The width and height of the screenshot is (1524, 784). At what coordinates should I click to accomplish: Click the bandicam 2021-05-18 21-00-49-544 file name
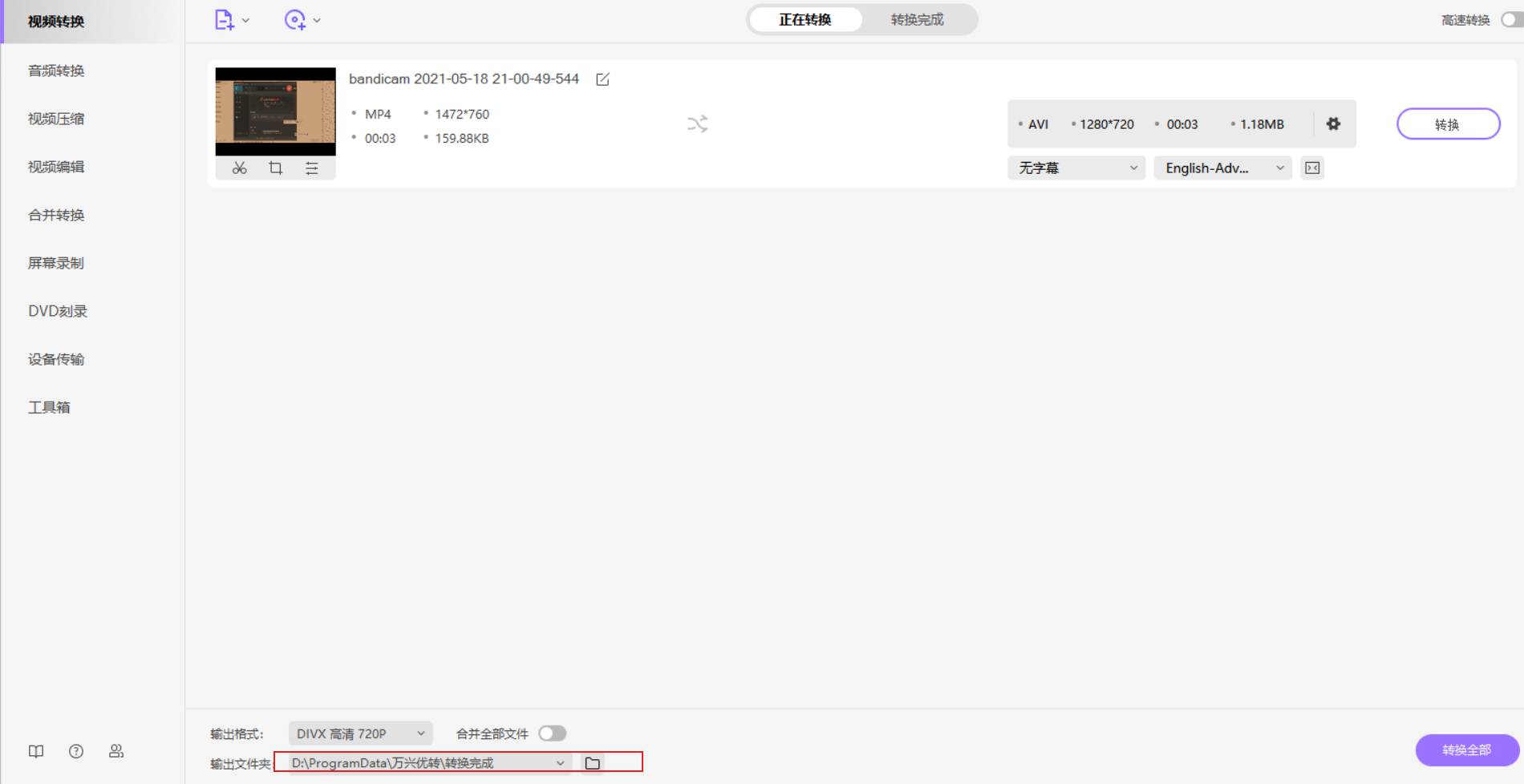coord(464,79)
